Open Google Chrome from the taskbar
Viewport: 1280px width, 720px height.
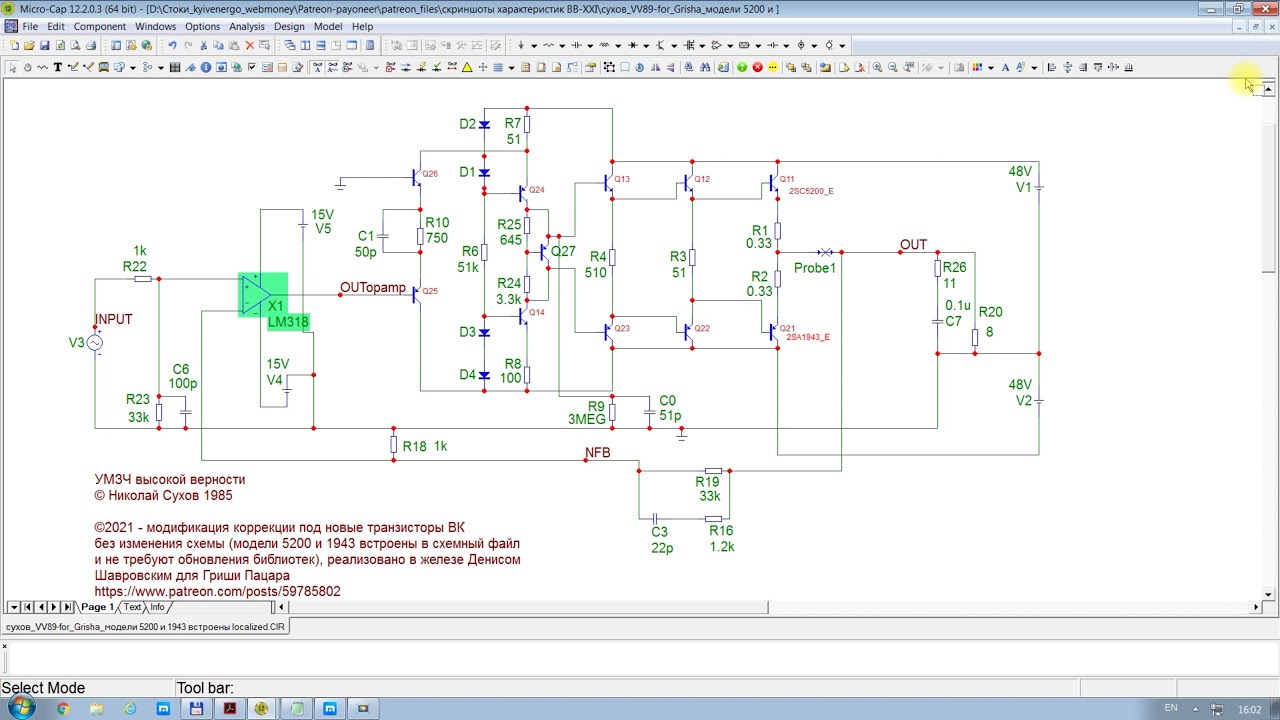62,709
